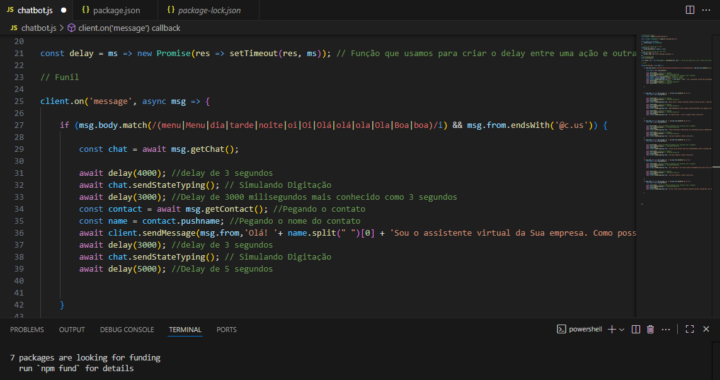Switch to the package.json tab
Viewport: 720px width, 380px height.
click(x=111, y=10)
